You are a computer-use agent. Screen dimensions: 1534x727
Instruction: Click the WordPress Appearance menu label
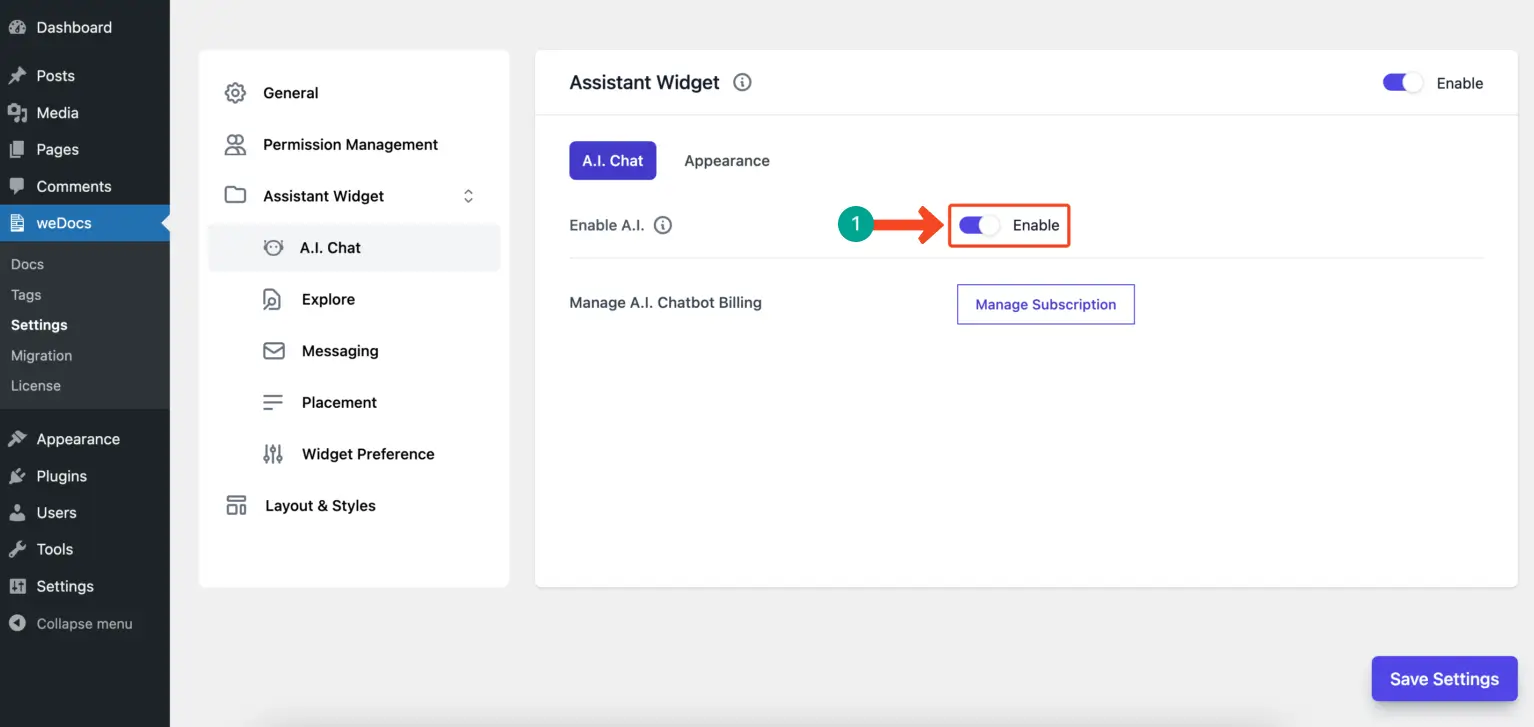(78, 439)
